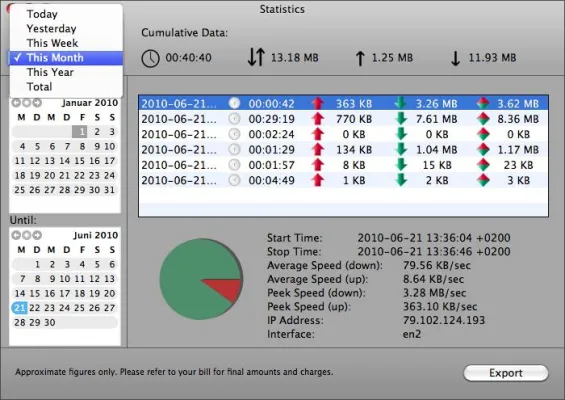The width and height of the screenshot is (565, 400).
Task: Select the checked This Month entry
Action: pyautogui.click(x=66, y=58)
